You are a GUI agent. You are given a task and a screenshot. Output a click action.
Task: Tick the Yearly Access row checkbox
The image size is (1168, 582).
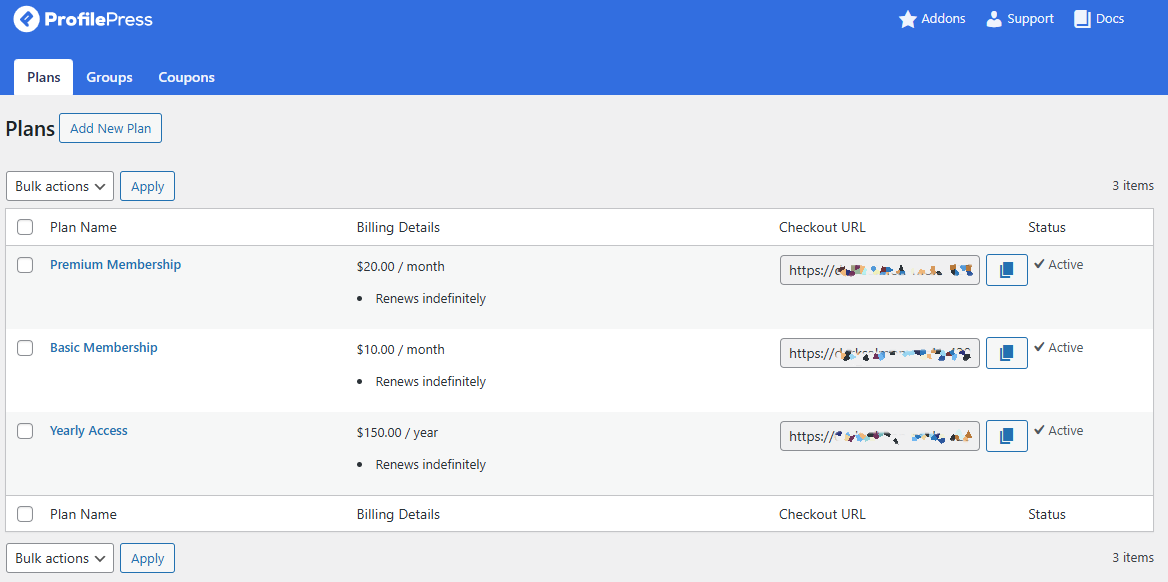(x=25, y=431)
